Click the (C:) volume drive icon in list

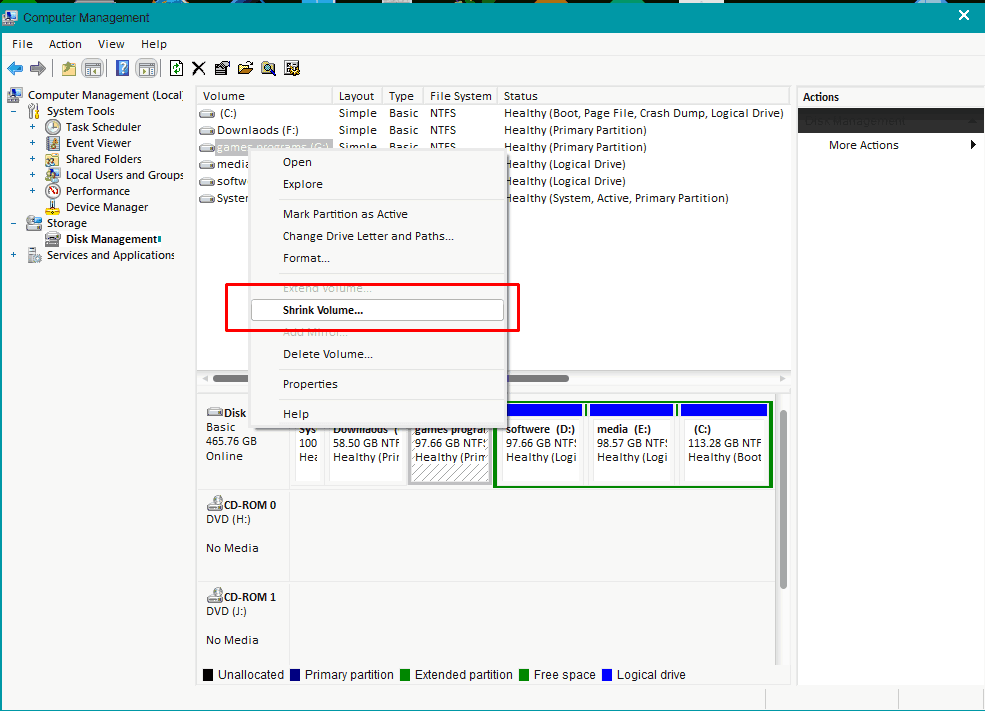pos(207,114)
